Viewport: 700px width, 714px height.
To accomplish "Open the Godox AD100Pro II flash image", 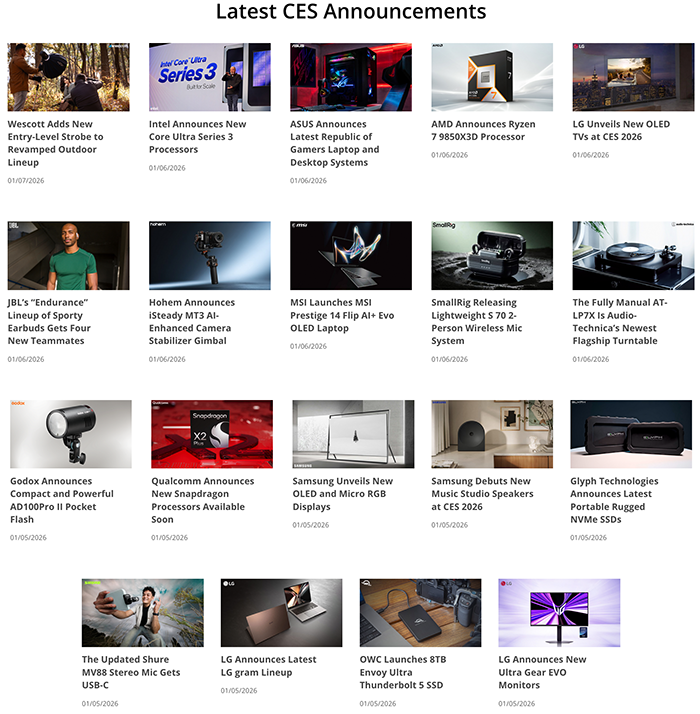I will click(x=70, y=434).
